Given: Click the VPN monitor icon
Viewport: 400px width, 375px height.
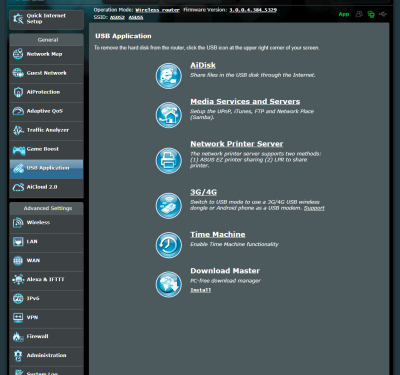Looking at the screenshot, I should pyautogui.click(x=18, y=317).
